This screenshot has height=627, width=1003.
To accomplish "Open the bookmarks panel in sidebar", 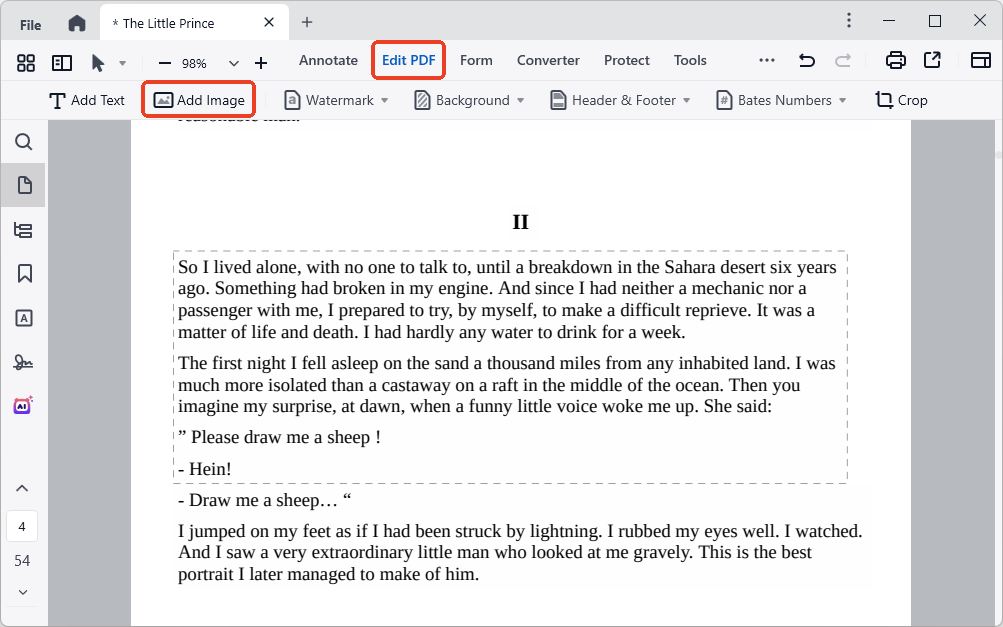I will click(24, 274).
